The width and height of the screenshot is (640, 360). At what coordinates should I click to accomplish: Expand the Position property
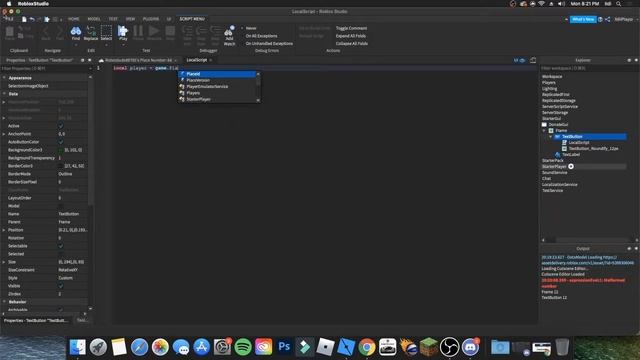(x=4, y=230)
